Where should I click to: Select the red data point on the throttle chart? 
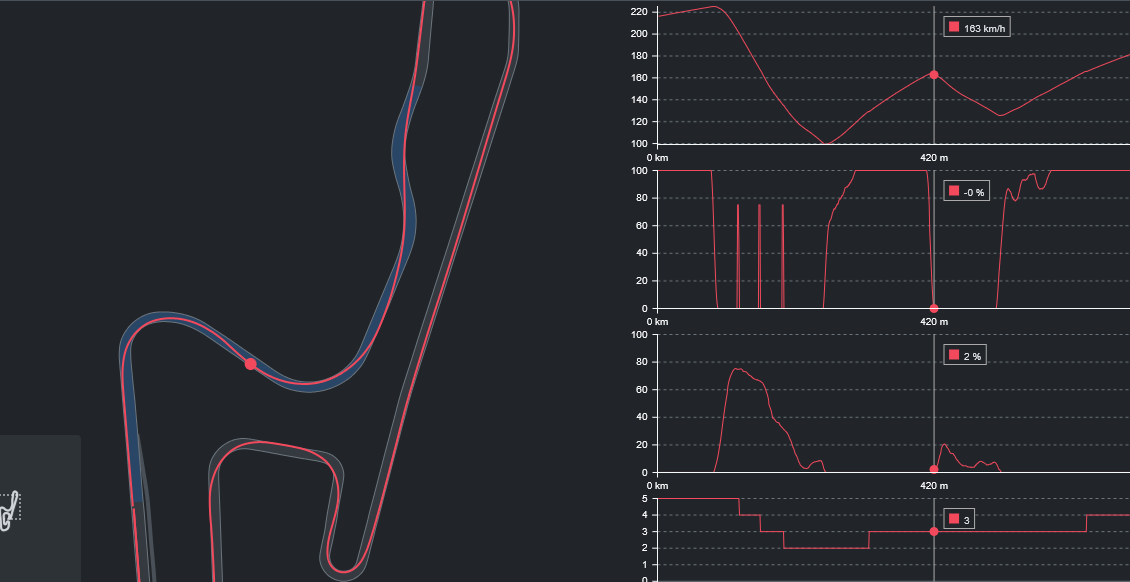pyautogui.click(x=934, y=308)
